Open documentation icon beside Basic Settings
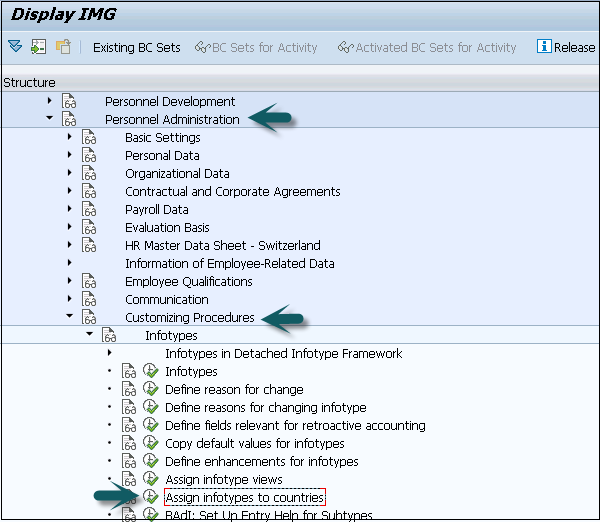 89,138
